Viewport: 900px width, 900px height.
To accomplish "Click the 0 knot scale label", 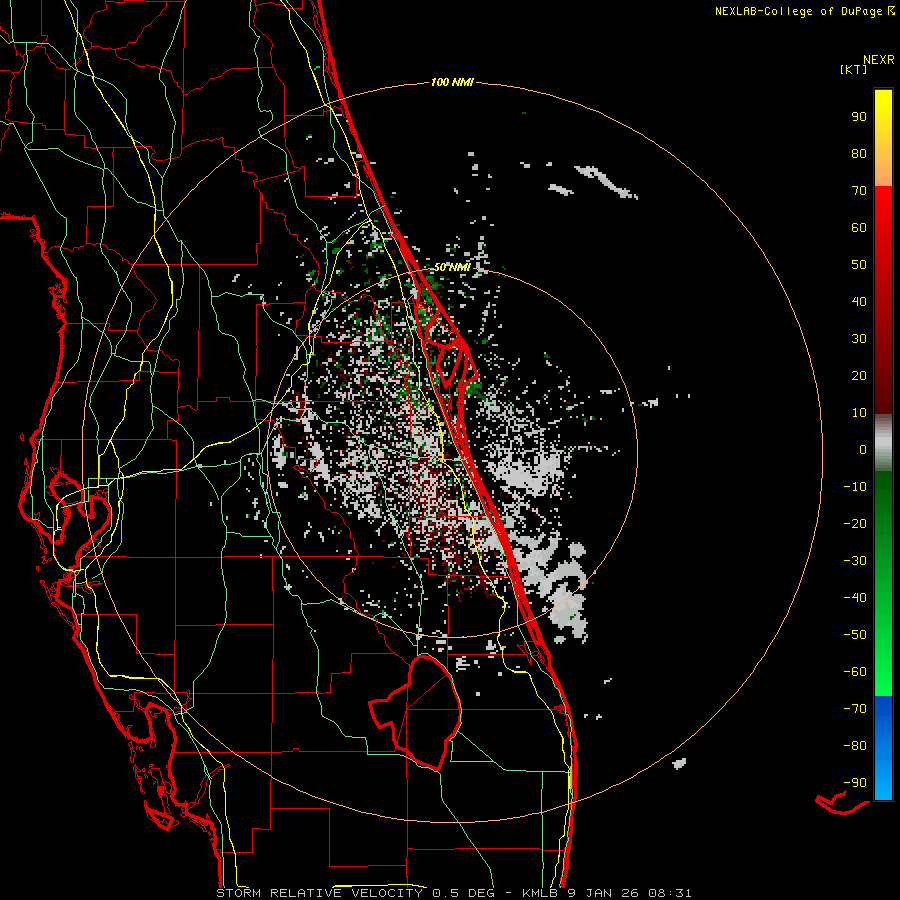I will [x=863, y=449].
